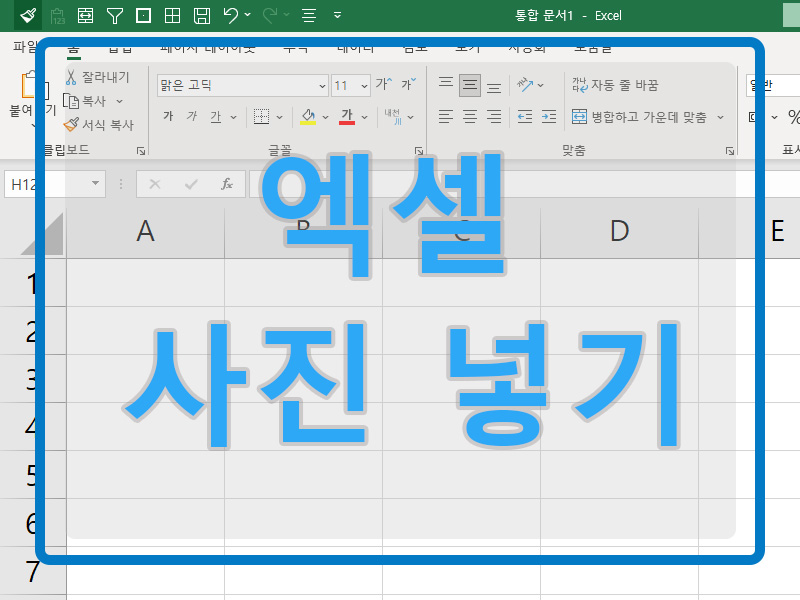This screenshot has height=600, width=800.
Task: Open the 파일 menu tab
Action: (x=25, y=47)
